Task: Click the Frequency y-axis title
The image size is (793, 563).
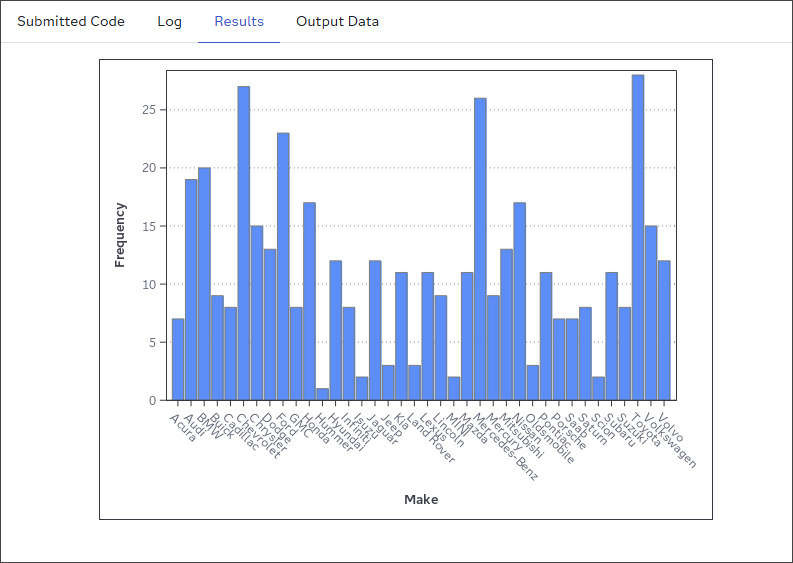Action: click(x=119, y=235)
